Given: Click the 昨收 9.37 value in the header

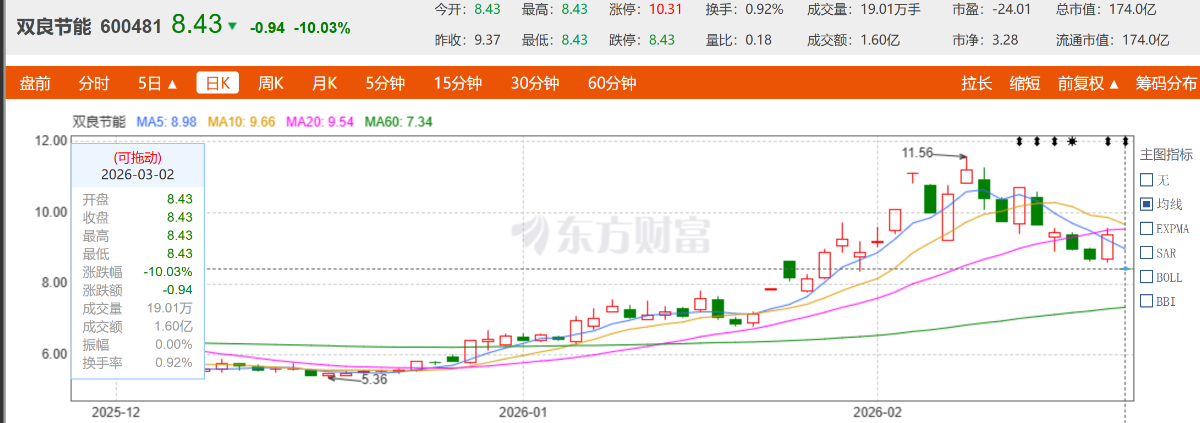Looking at the screenshot, I should 487,40.
